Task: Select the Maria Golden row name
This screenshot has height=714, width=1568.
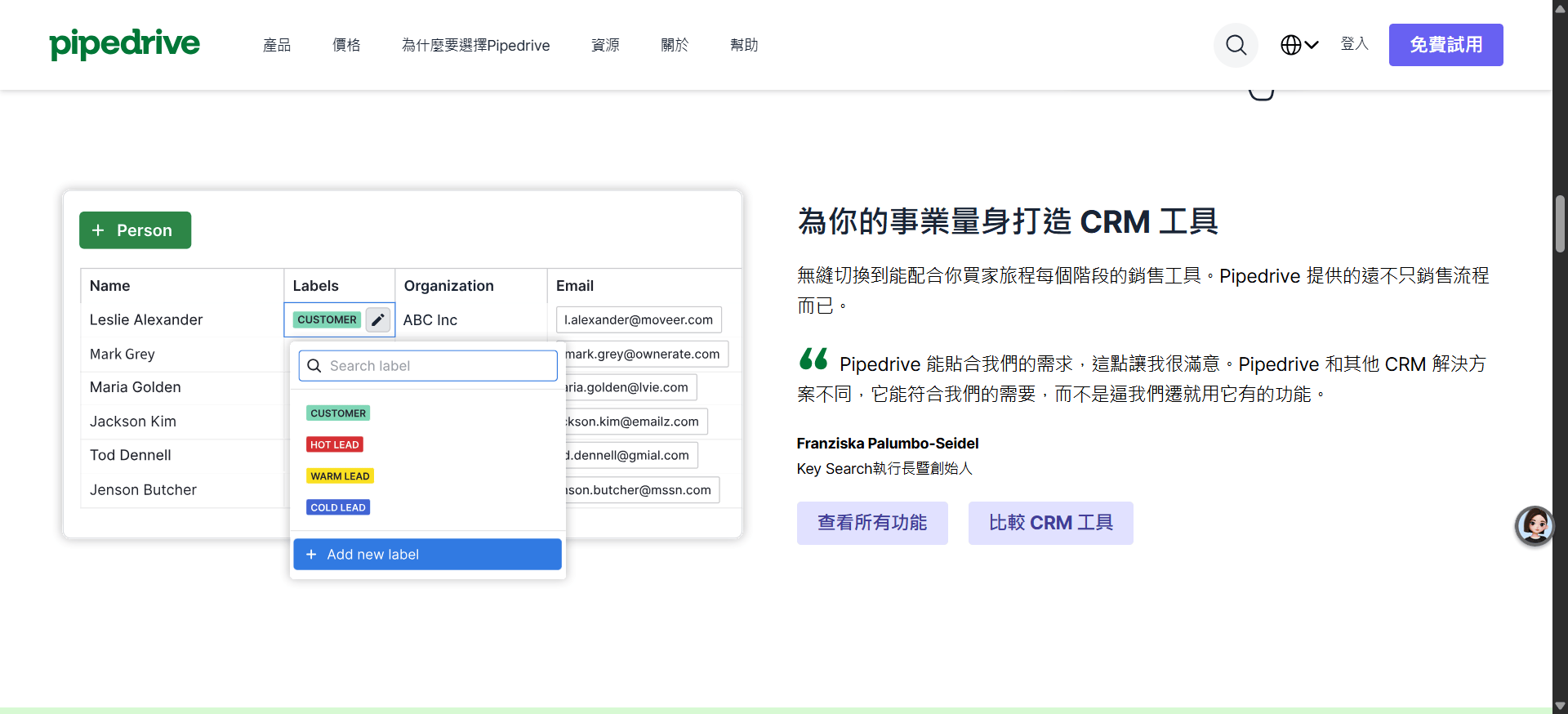Action: tap(136, 387)
